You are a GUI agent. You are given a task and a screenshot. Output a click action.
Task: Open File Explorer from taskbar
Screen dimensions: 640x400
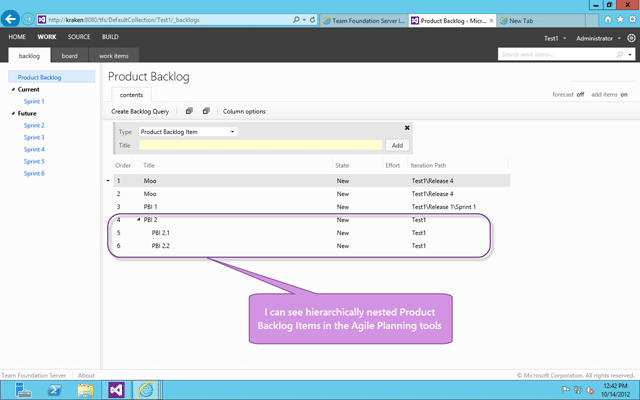[85, 390]
